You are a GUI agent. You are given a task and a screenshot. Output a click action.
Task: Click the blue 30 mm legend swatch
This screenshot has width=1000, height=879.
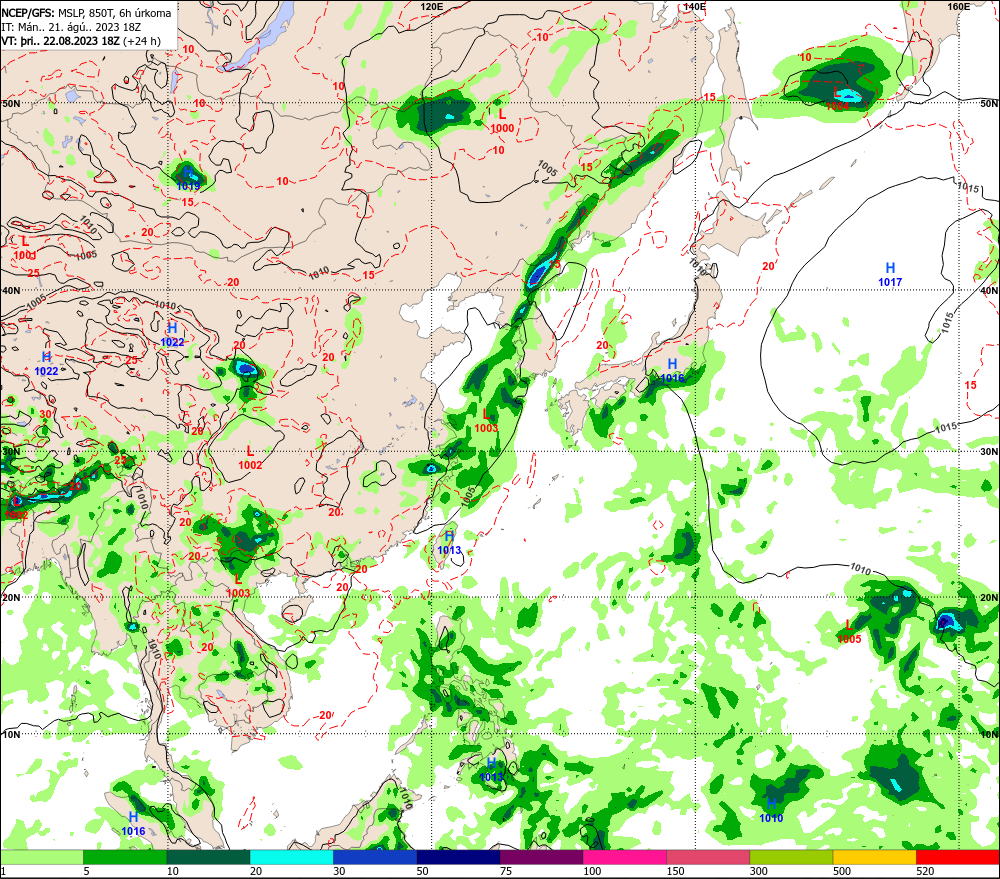[375, 857]
